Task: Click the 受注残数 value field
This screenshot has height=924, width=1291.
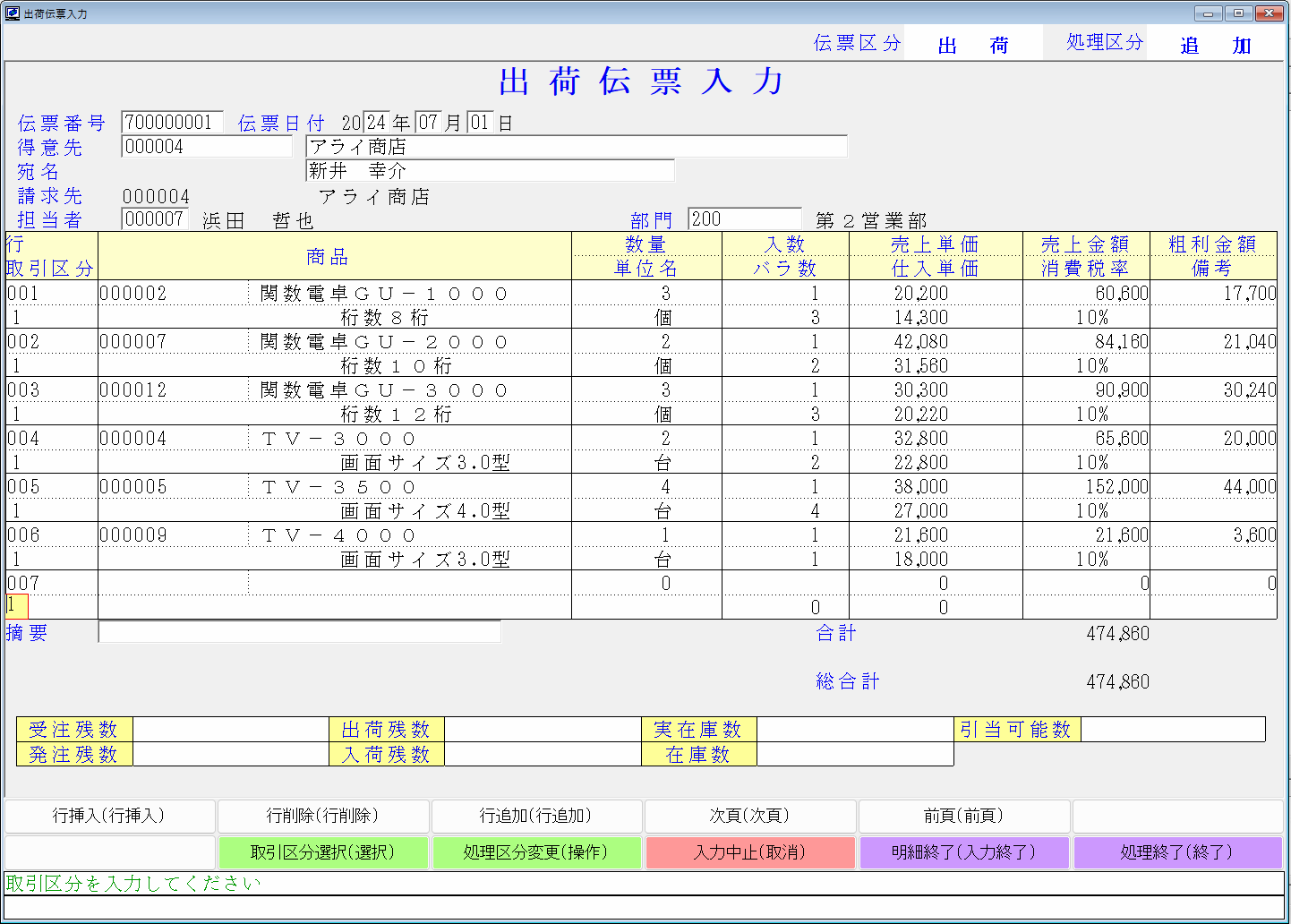Action: coord(231,730)
